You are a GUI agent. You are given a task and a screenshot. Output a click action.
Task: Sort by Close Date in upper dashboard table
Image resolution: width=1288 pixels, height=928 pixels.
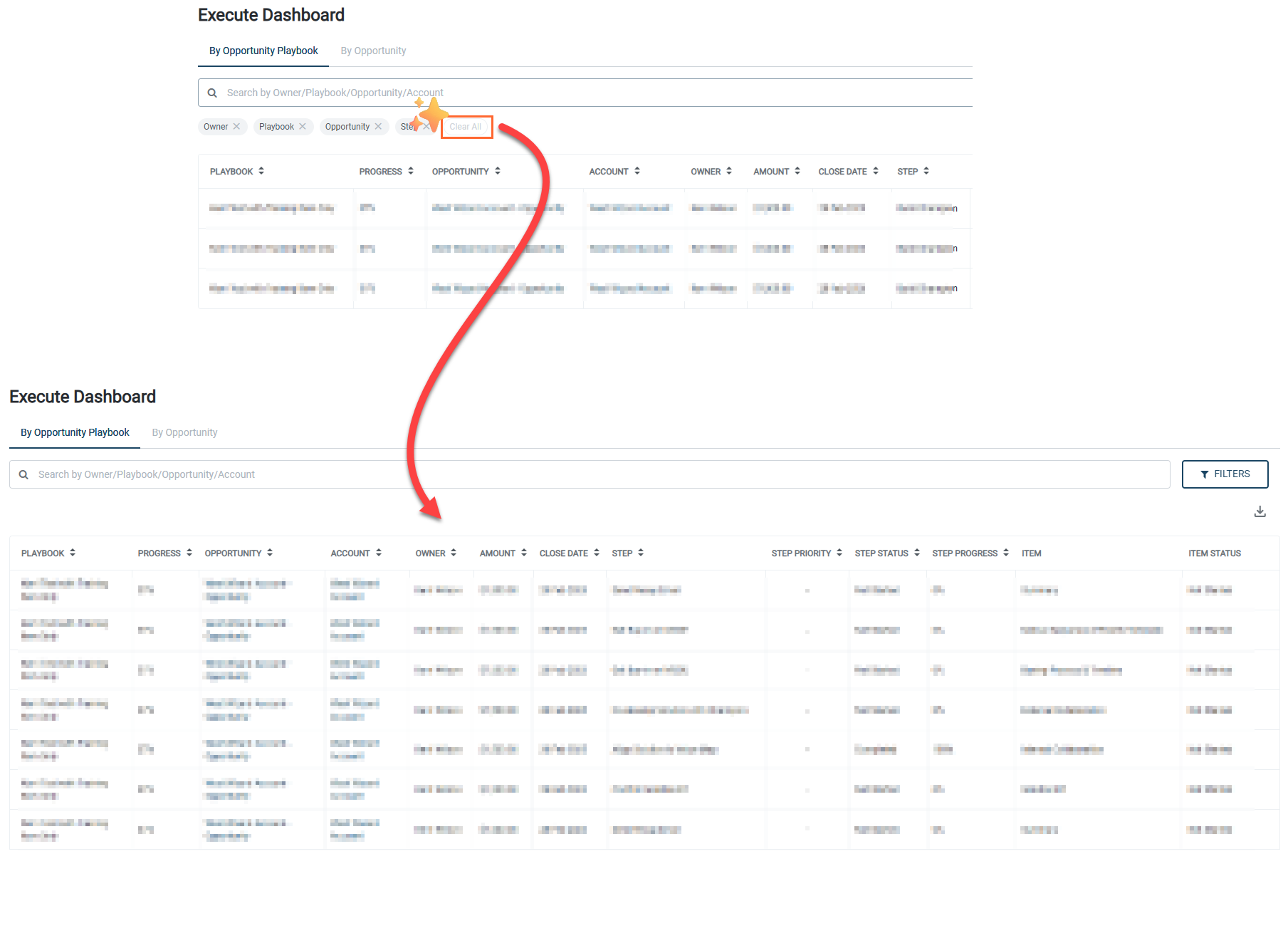876,171
